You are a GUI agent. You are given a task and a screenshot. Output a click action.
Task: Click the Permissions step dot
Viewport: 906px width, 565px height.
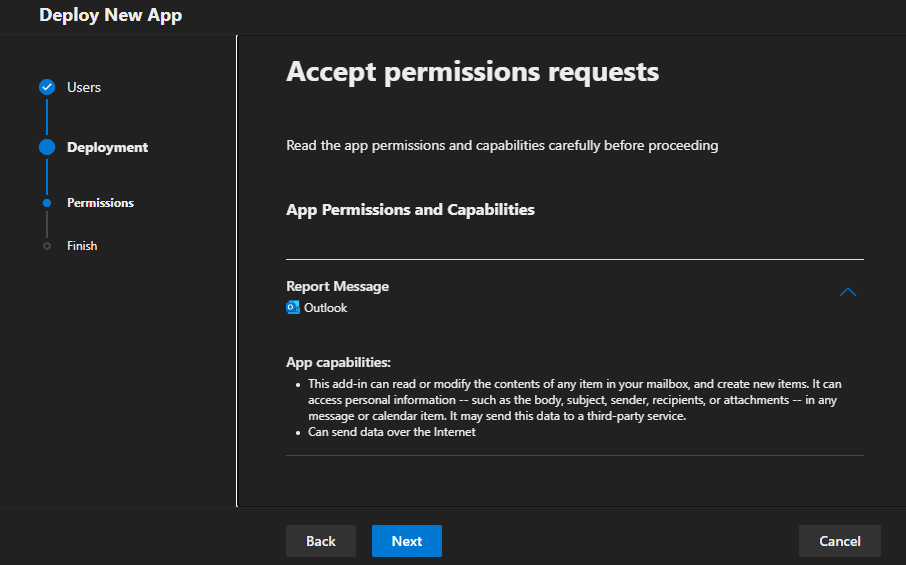point(47,203)
